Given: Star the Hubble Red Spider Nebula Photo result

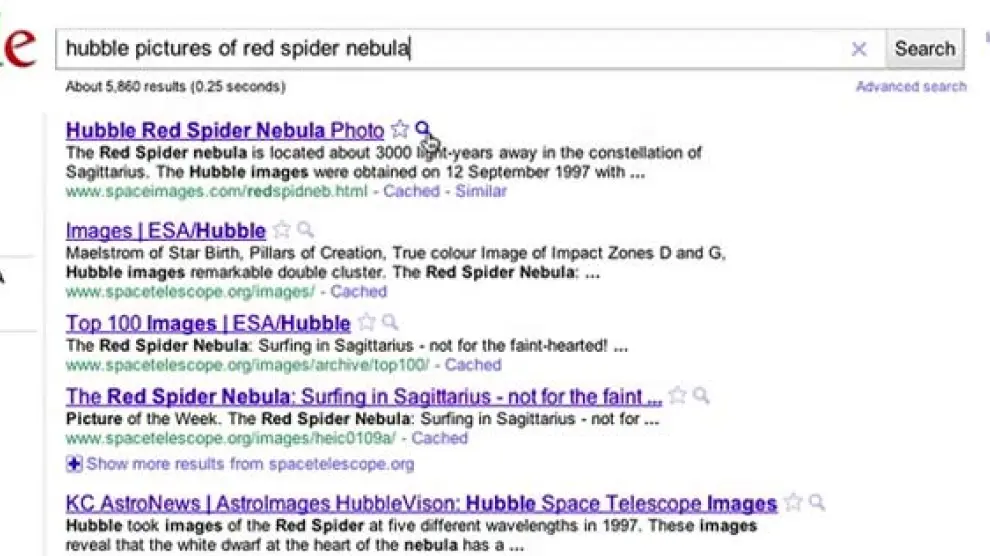Looking at the screenshot, I should pyautogui.click(x=400, y=130).
